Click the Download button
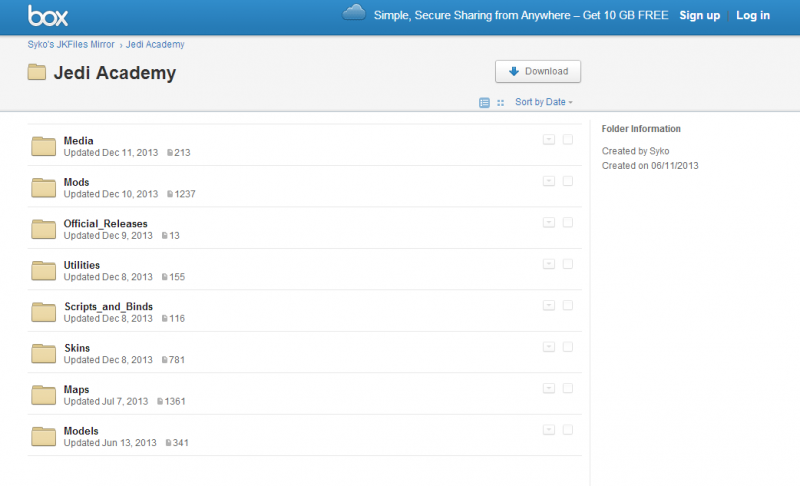This screenshot has width=800, height=486. coord(538,71)
